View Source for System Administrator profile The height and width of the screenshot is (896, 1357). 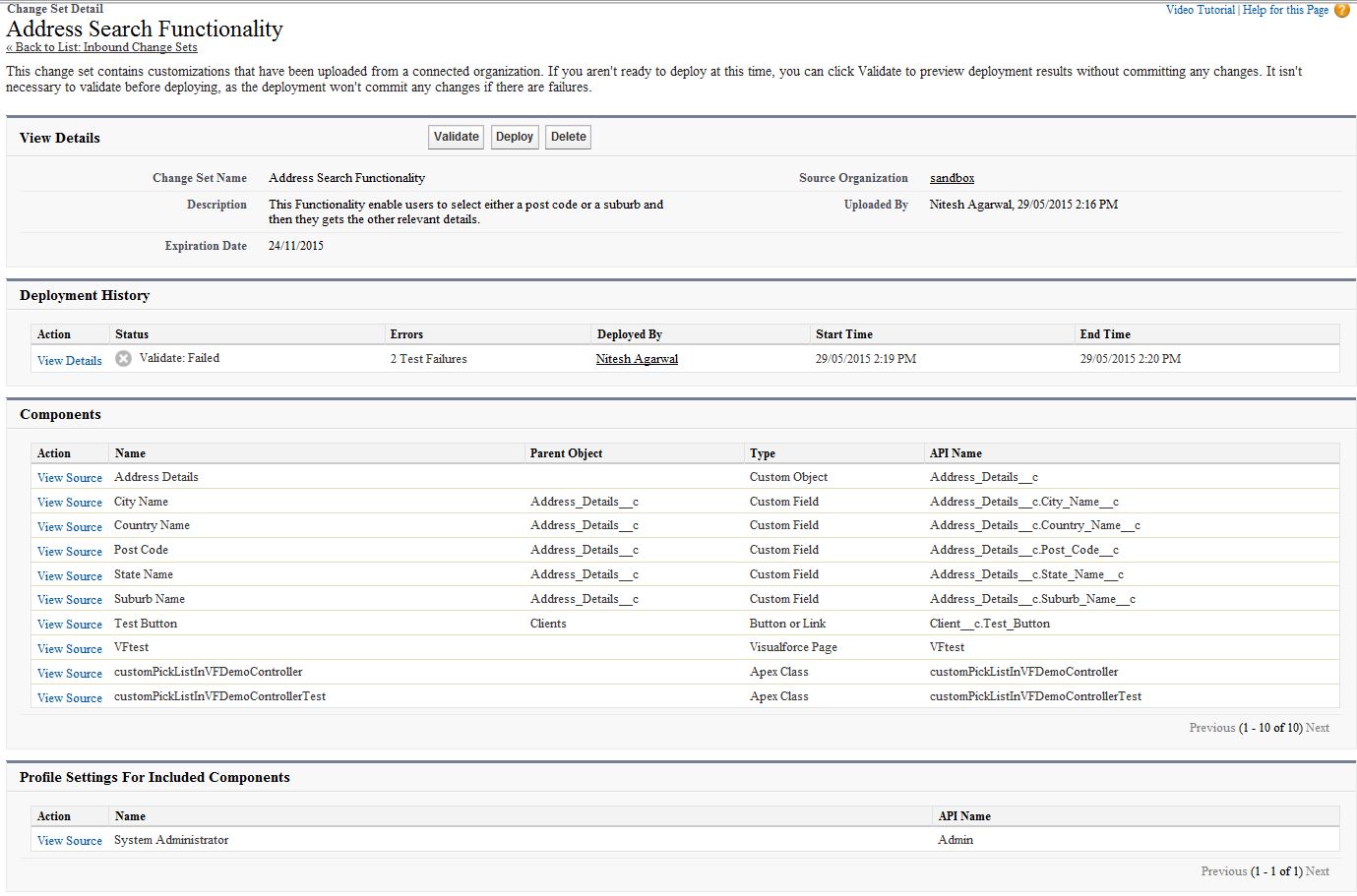tap(69, 841)
